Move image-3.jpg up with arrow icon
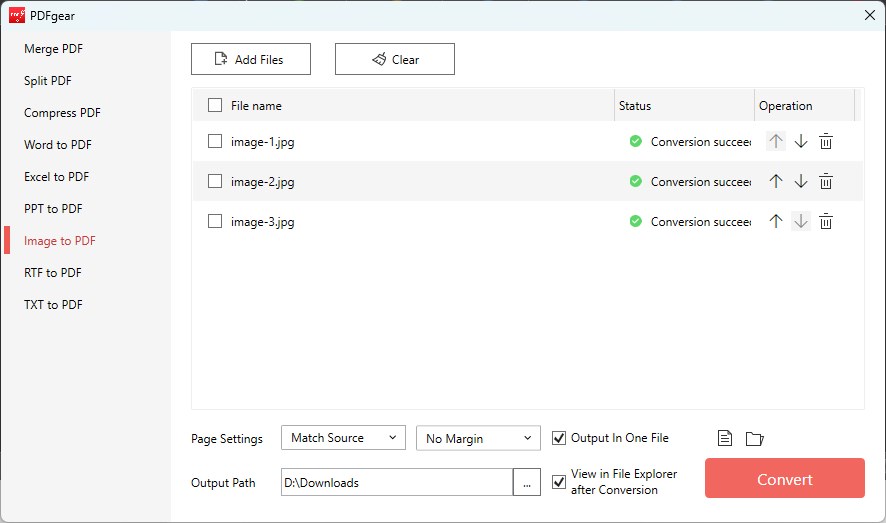Viewport: 886px width, 523px height. [776, 221]
